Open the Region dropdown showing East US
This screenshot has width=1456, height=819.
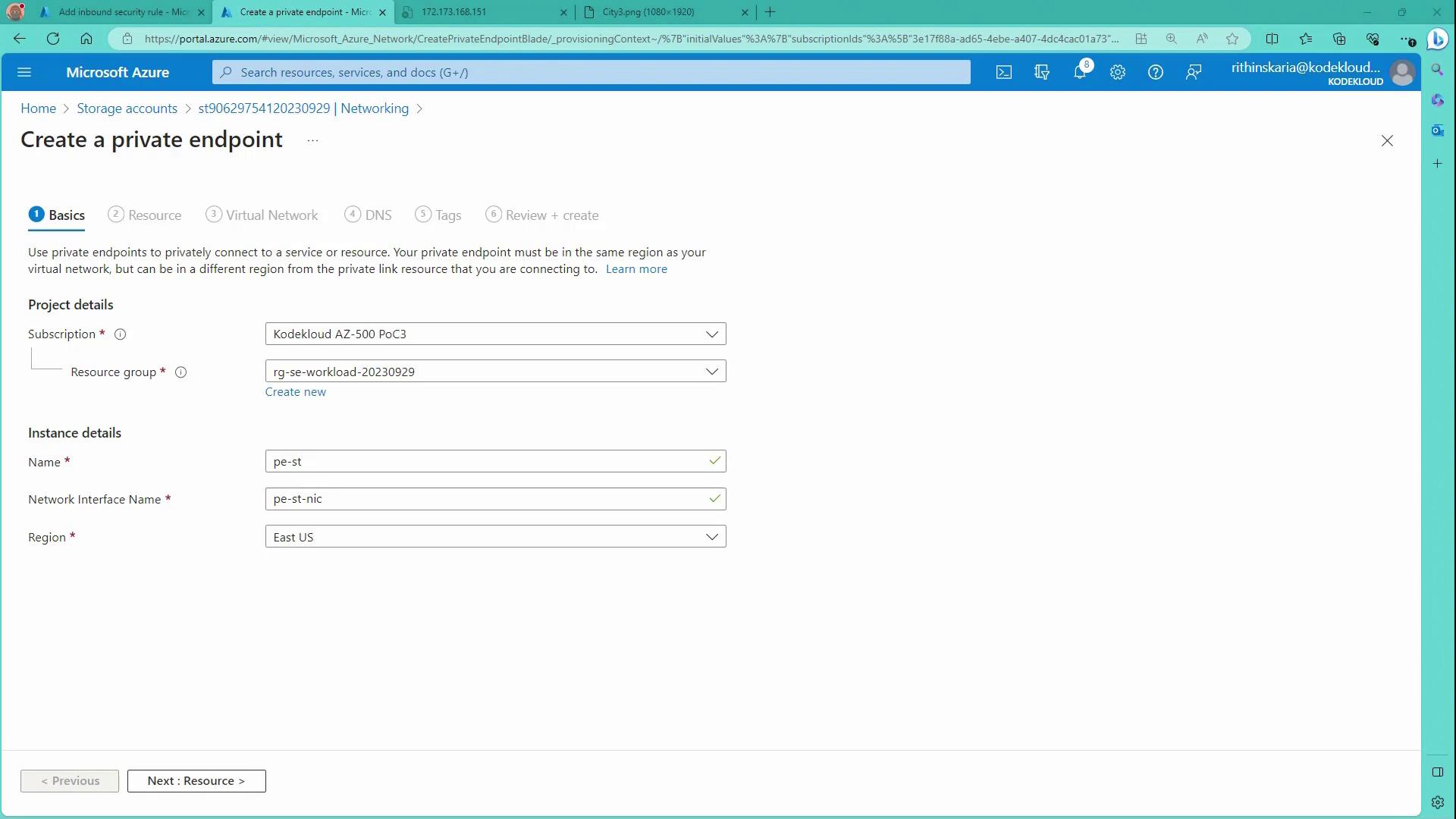[x=495, y=537]
